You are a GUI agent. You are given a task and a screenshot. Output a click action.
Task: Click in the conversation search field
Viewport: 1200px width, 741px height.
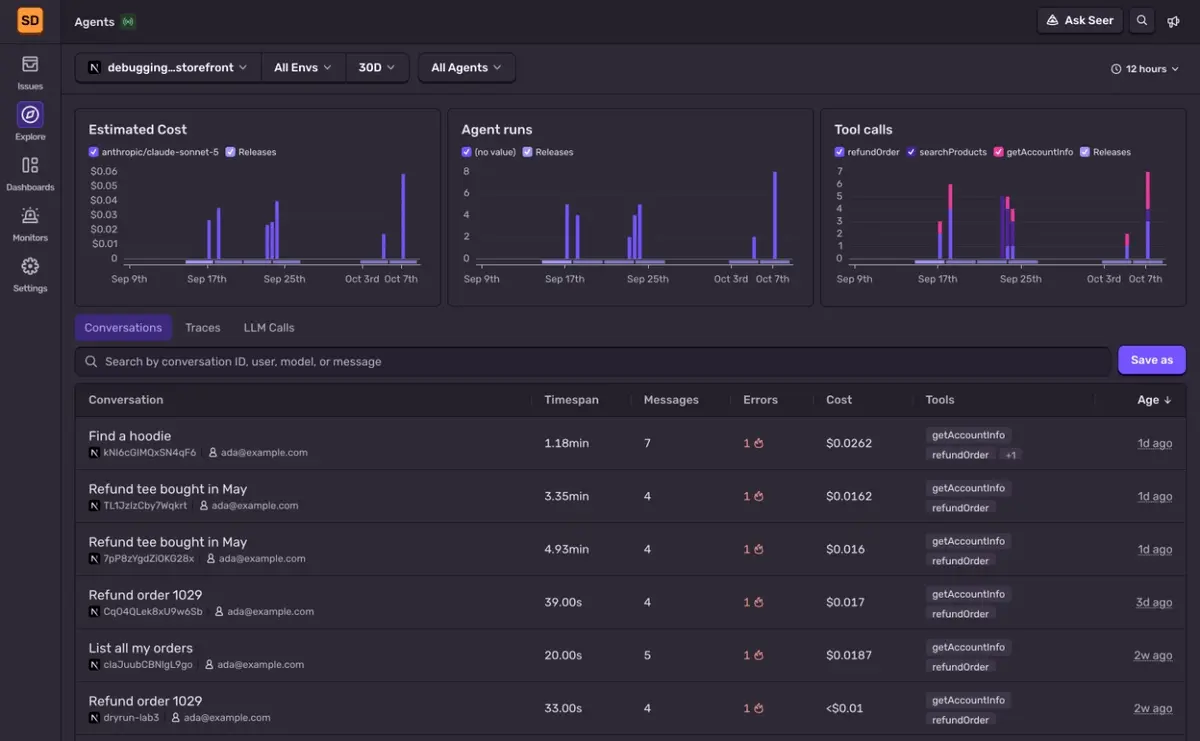coord(592,361)
